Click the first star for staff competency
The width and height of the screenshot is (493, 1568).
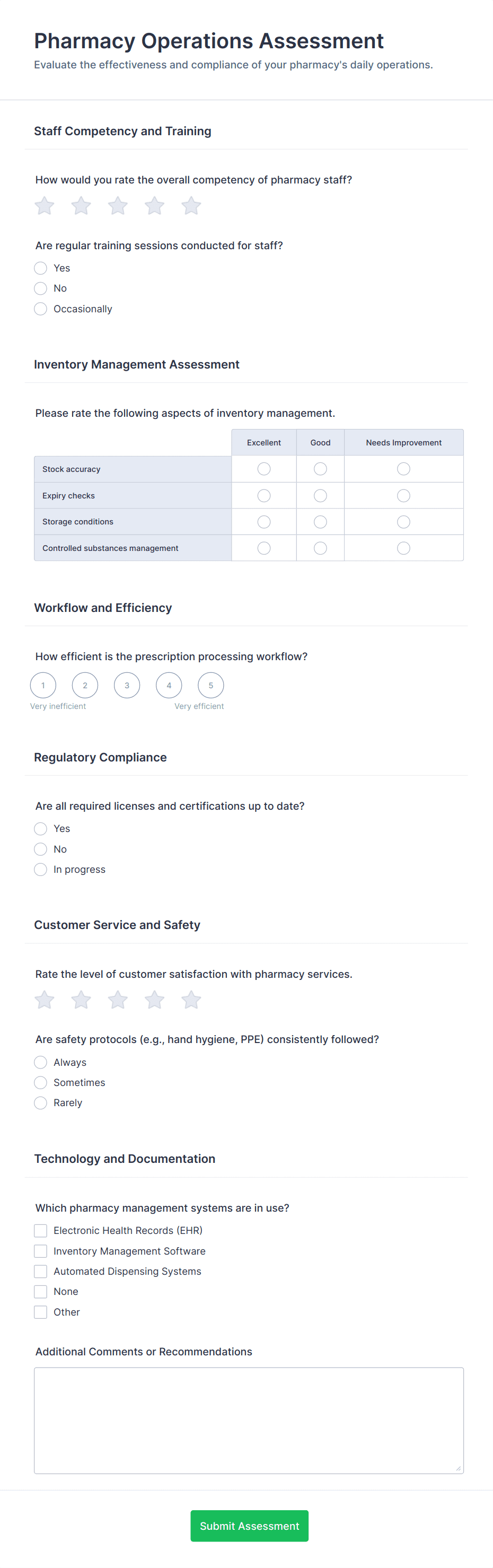click(45, 206)
